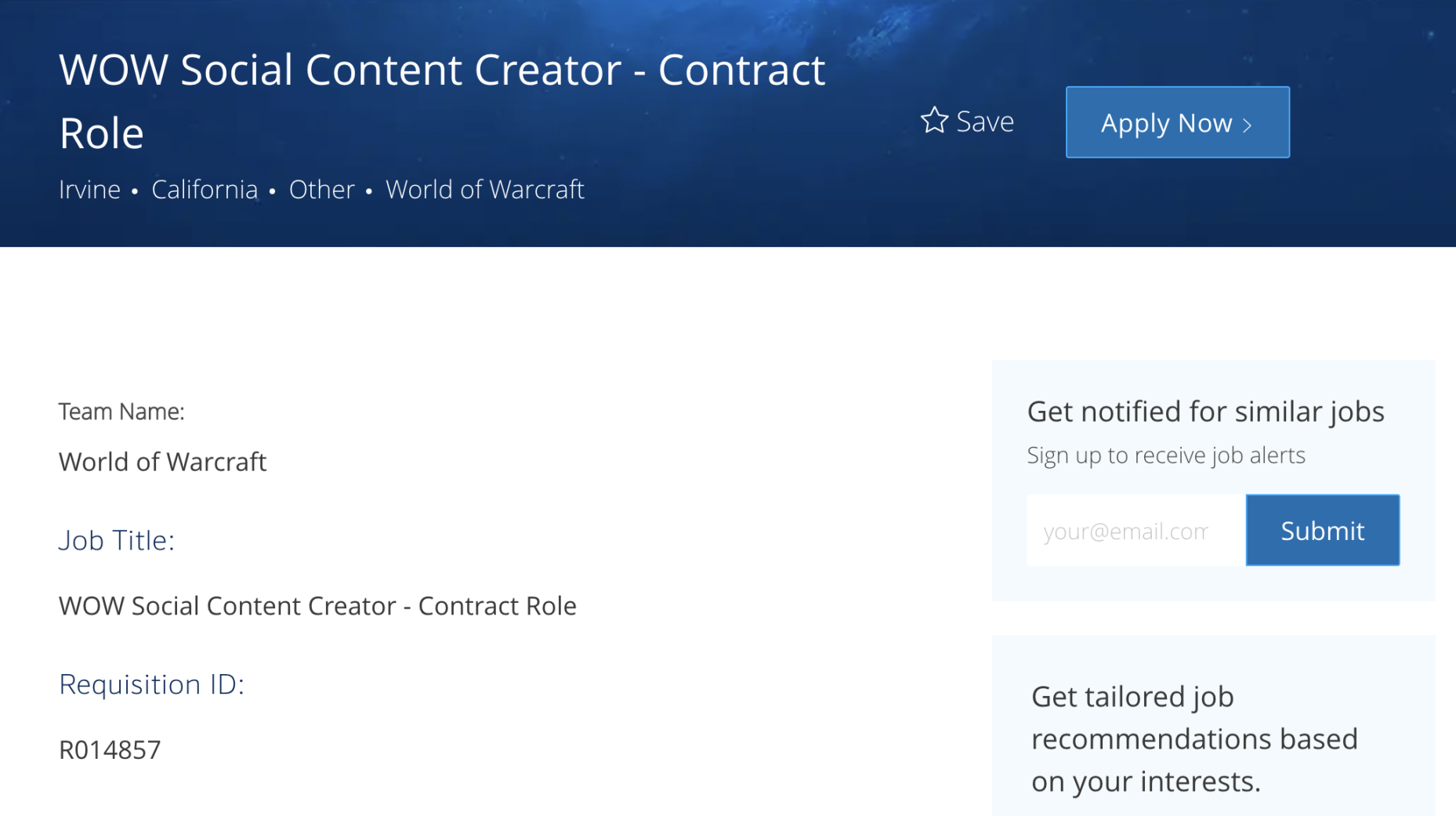Click the Job Title label
The image size is (1456, 816).
117,540
